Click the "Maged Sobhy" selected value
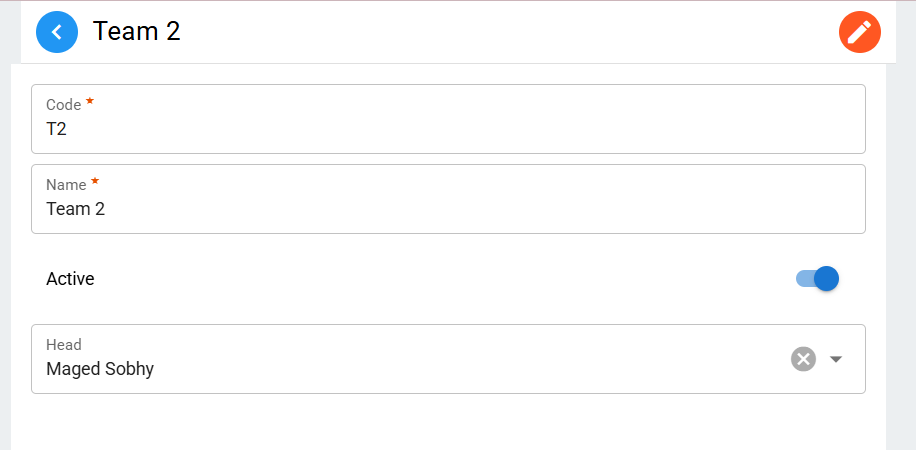The height and width of the screenshot is (450, 916). click(x=100, y=369)
